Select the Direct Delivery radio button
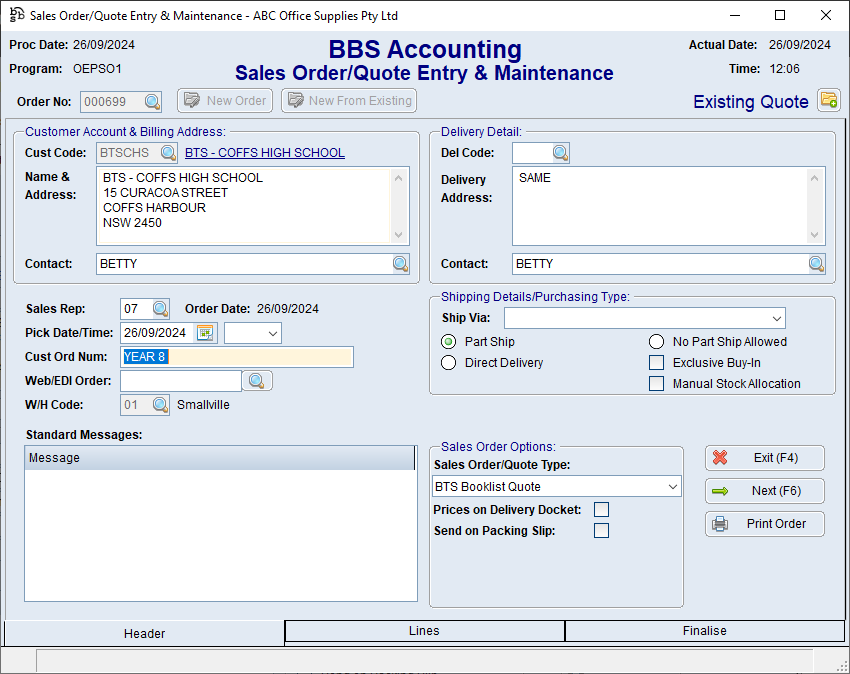The width and height of the screenshot is (850, 674). coord(449,363)
